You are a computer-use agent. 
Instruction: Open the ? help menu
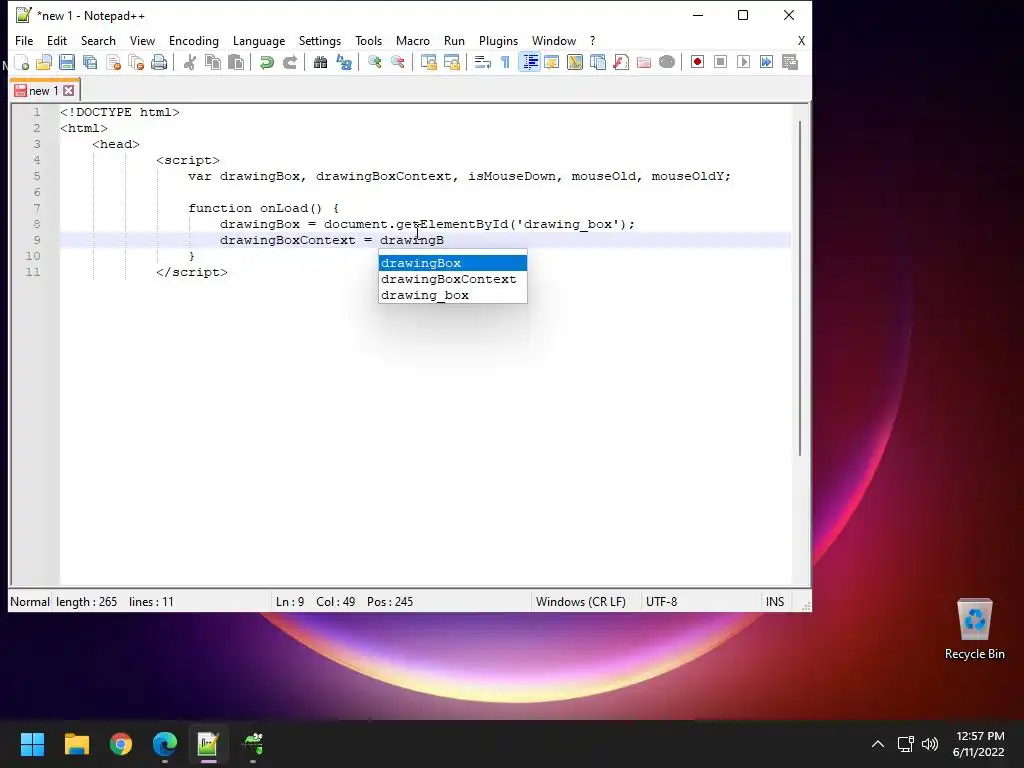(592, 40)
